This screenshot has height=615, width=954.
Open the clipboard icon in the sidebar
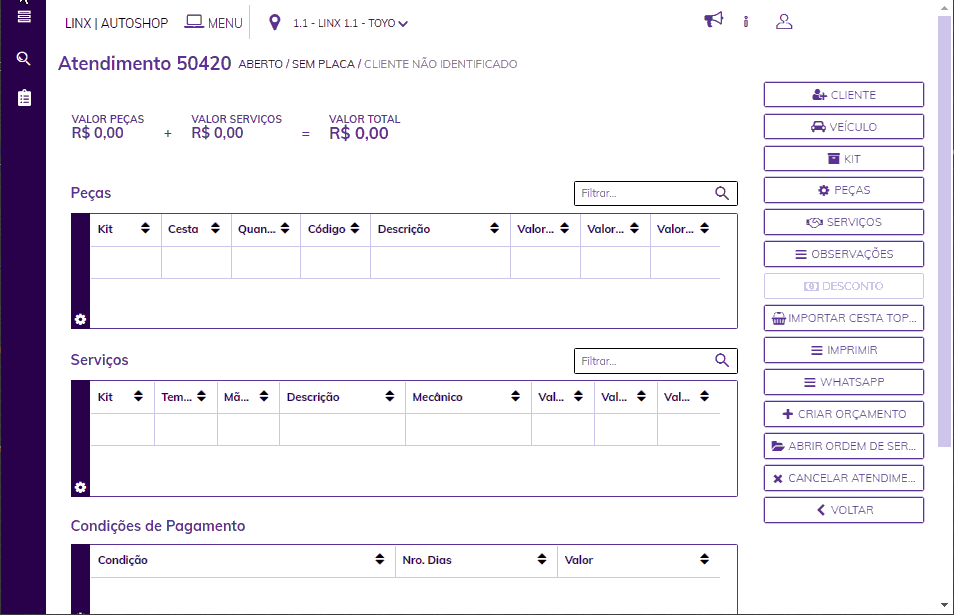click(24, 98)
